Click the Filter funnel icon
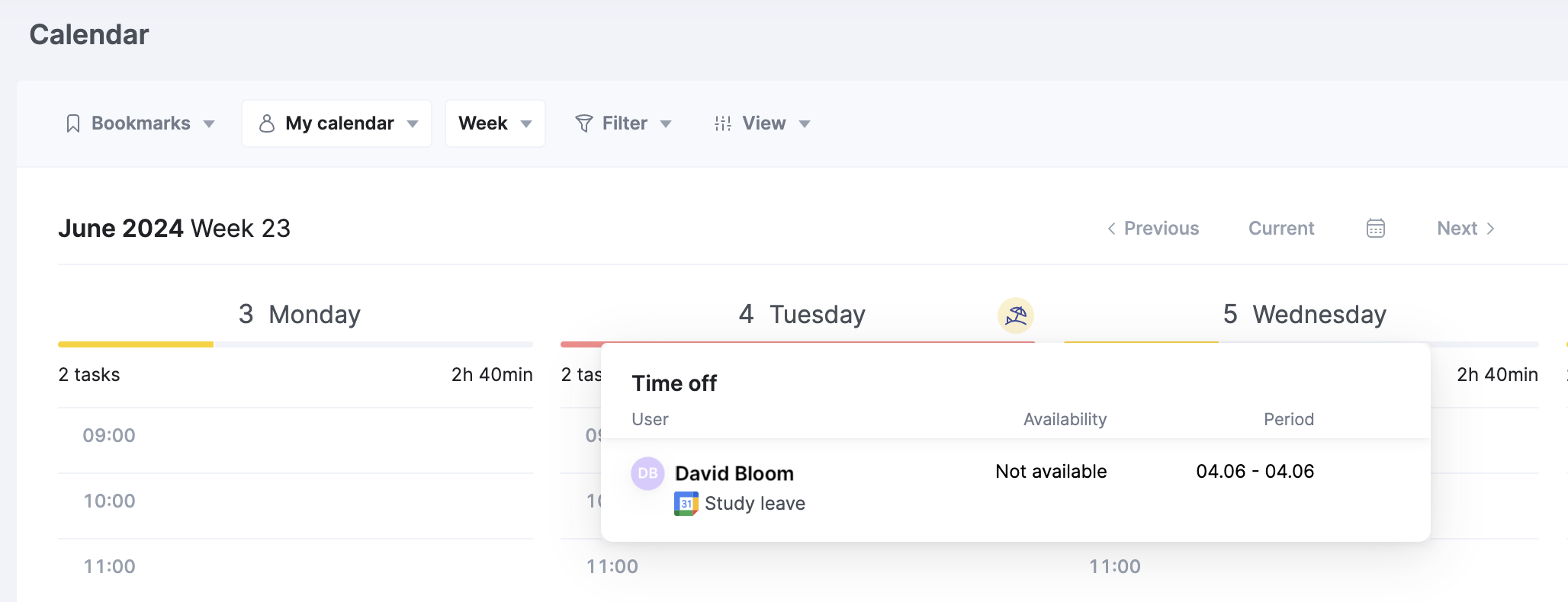This screenshot has height=602, width=1568. (583, 123)
